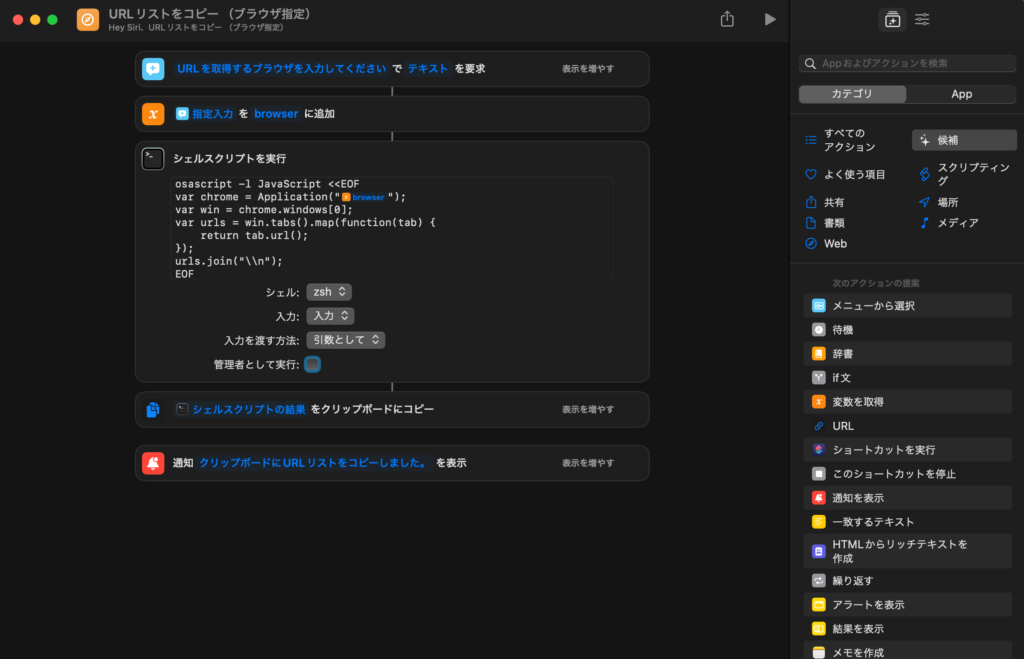Click the shell script code text area

[390, 228]
